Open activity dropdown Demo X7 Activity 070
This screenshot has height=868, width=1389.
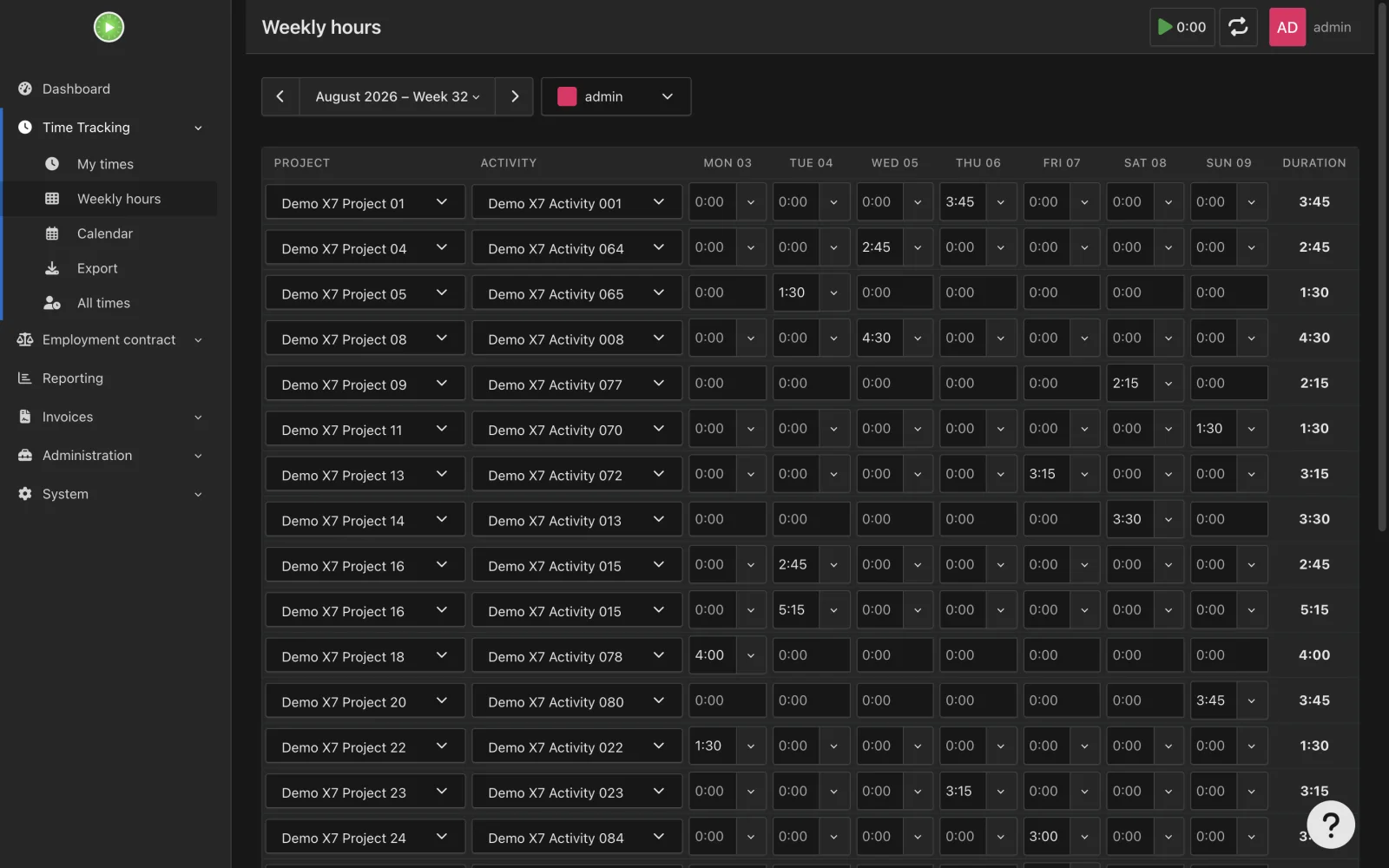576,429
